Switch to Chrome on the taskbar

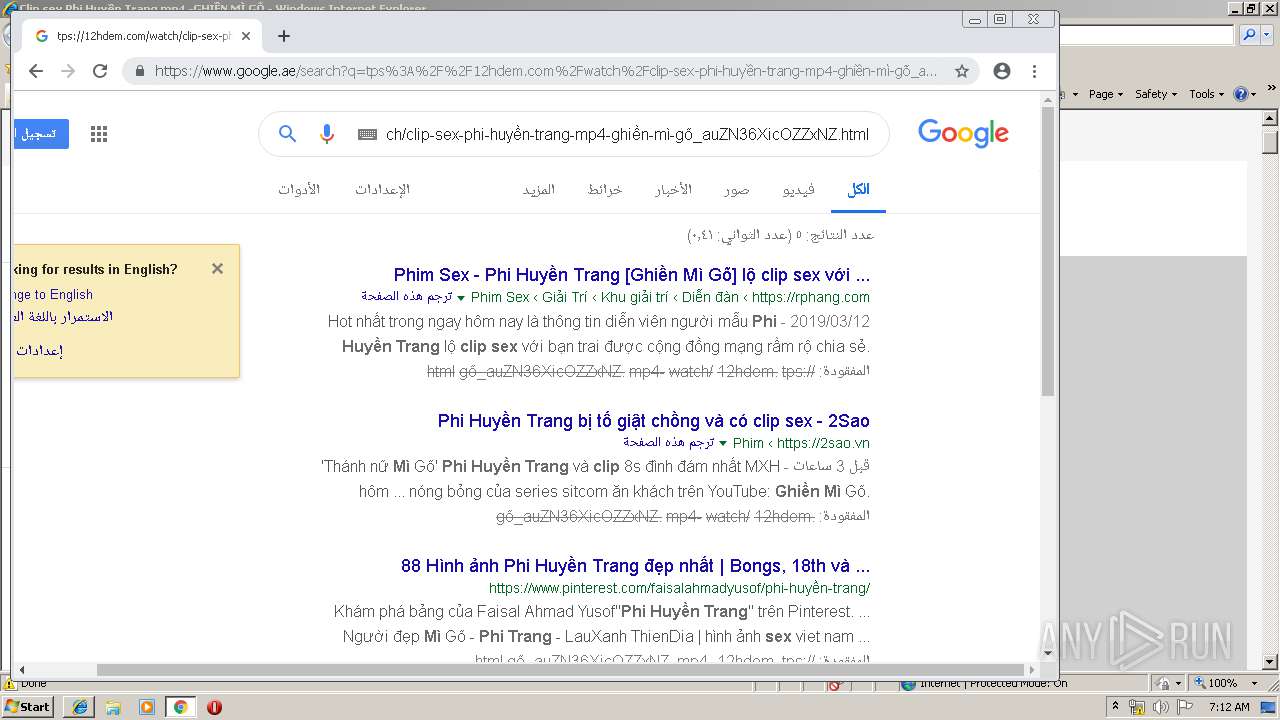click(180, 707)
